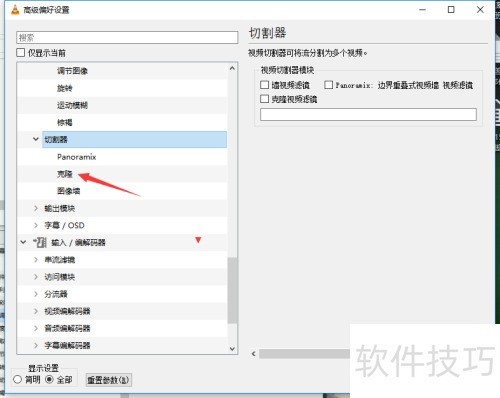Image resolution: width=500 pixels, height=398 pixels.
Task: Select 输出模块 tree item
Action: (x=60, y=208)
